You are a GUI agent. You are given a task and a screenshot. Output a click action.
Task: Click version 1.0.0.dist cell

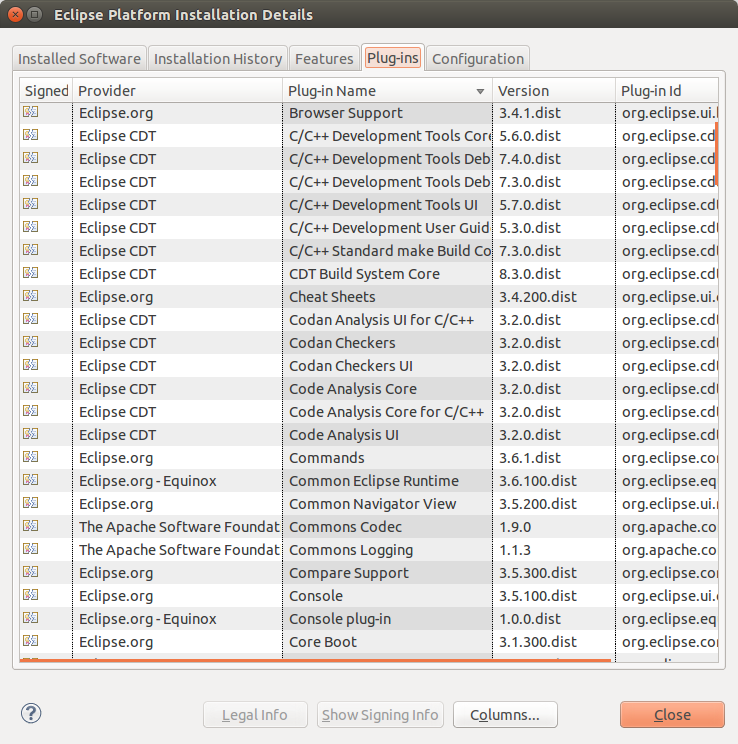click(x=554, y=619)
